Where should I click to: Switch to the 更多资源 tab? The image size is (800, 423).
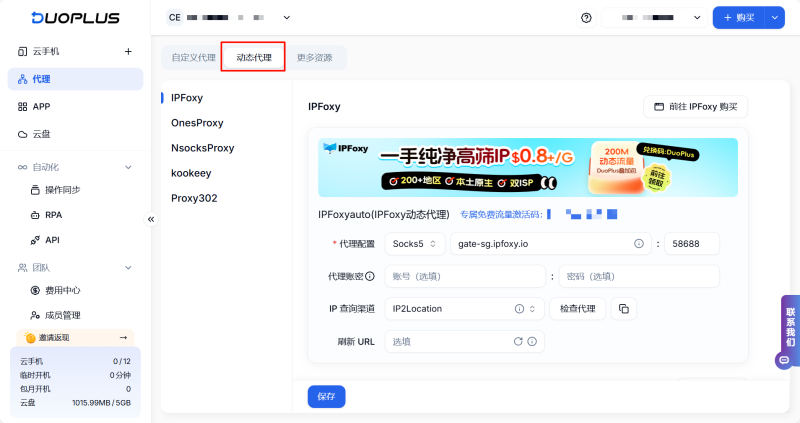tap(314, 58)
